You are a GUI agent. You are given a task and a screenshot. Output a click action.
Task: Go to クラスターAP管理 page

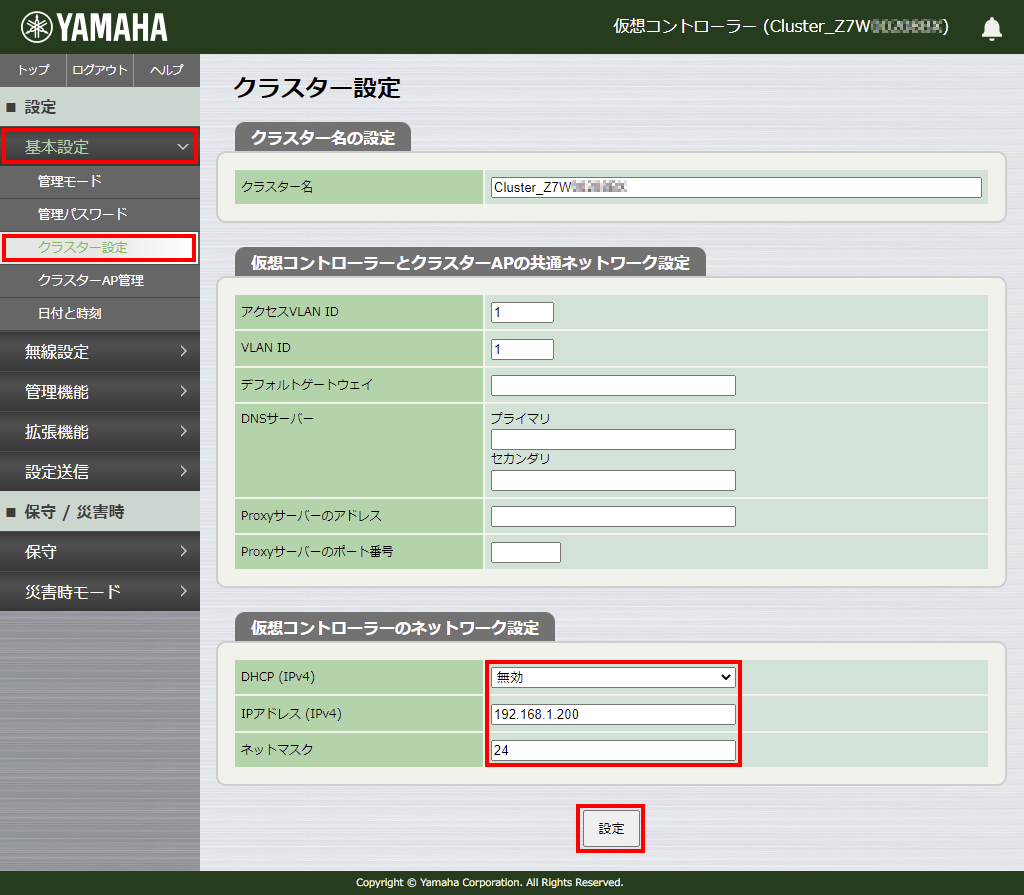(90, 281)
